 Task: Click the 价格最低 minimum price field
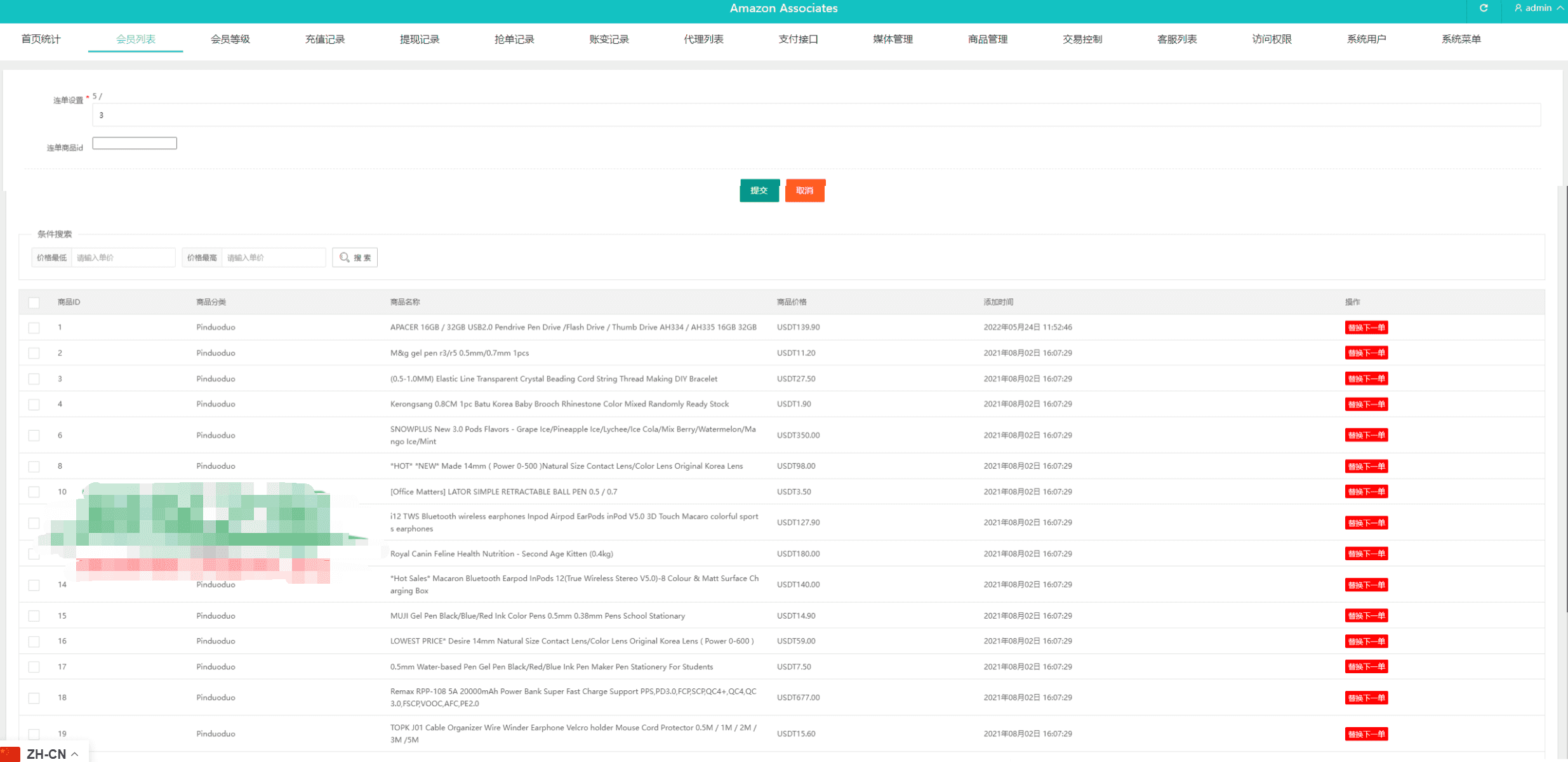click(x=123, y=258)
